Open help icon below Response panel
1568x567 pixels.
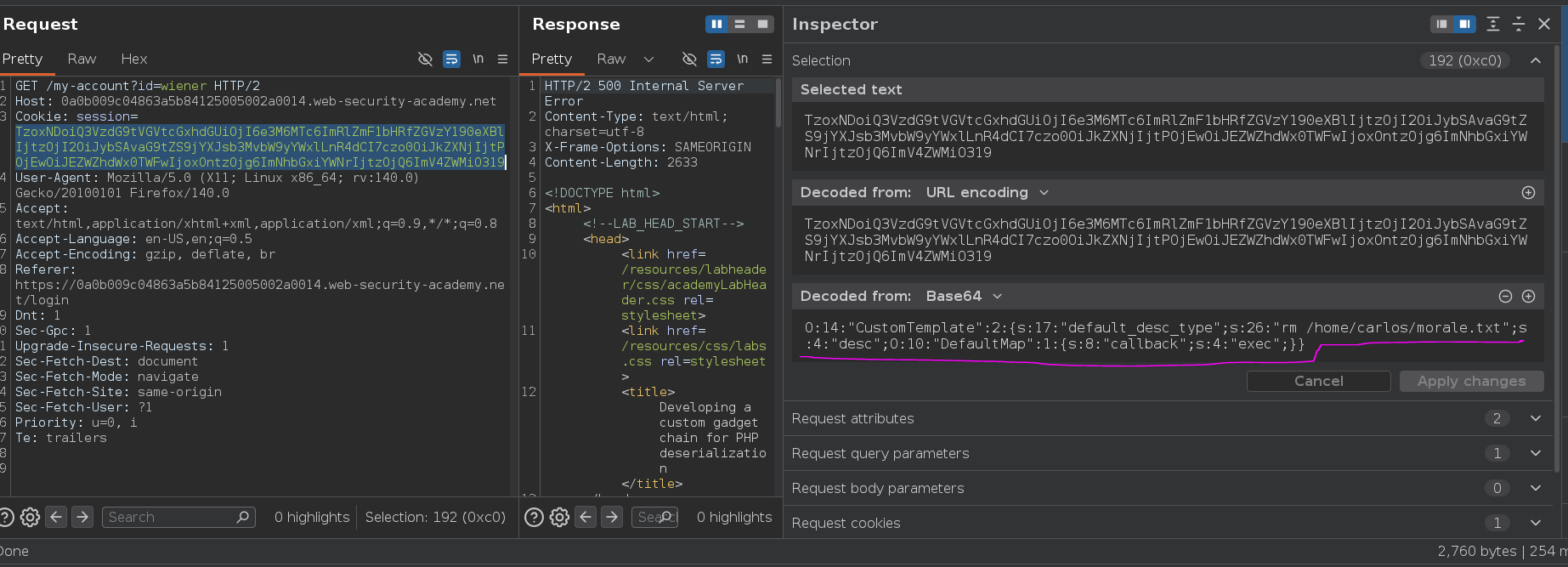tap(534, 517)
